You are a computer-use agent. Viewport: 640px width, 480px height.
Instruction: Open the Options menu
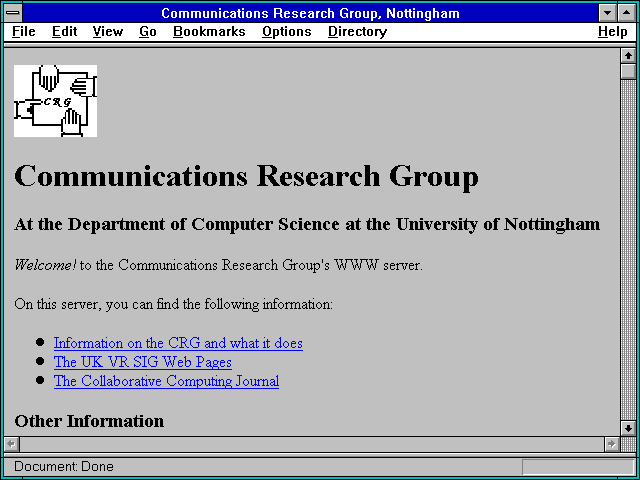(x=287, y=31)
